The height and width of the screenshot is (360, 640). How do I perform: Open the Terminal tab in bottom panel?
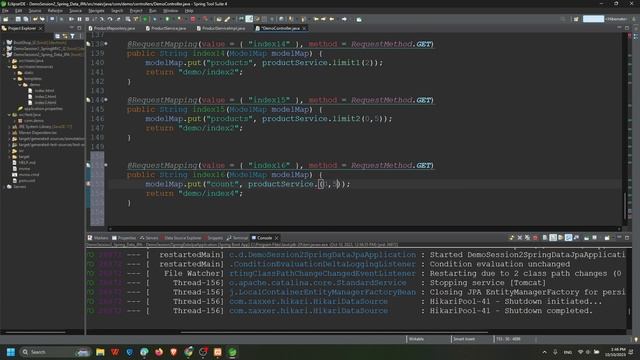point(238,238)
